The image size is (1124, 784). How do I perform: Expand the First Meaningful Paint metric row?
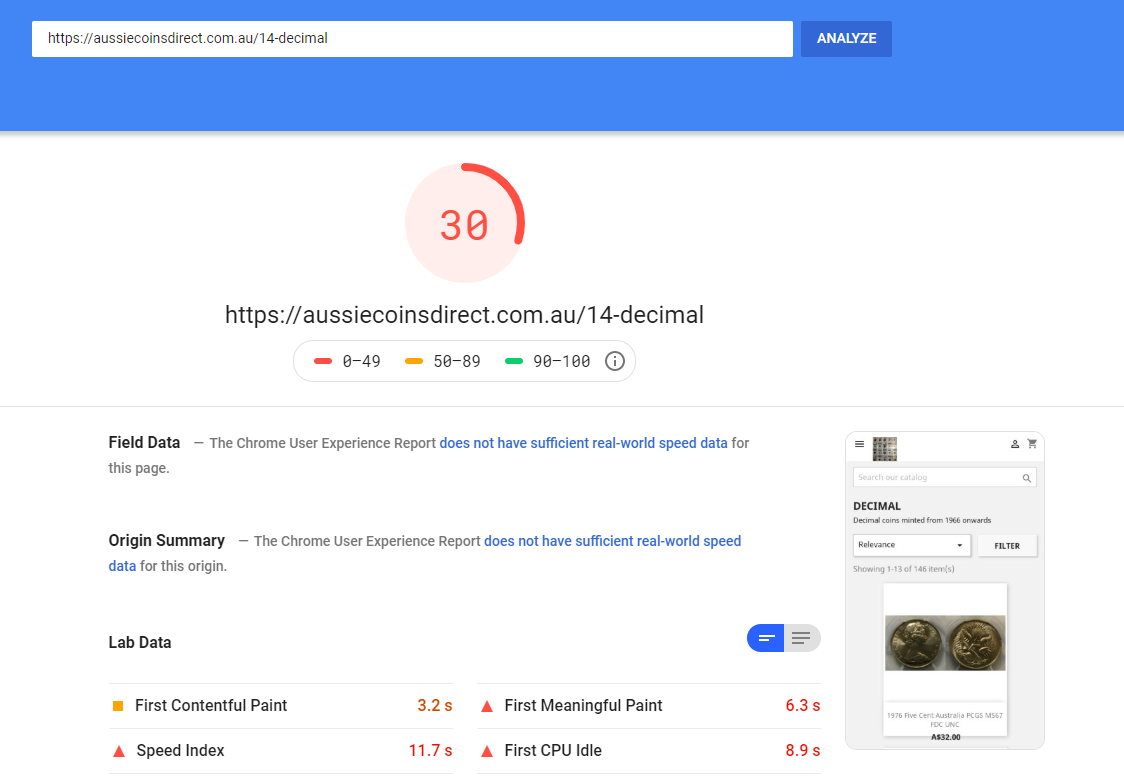649,706
